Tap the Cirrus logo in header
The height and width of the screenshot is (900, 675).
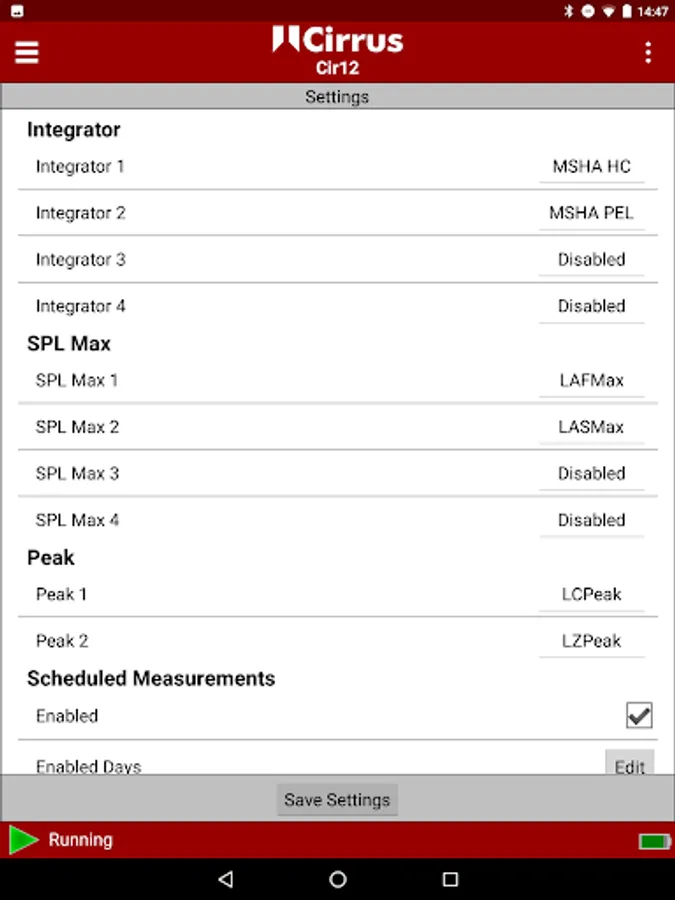click(x=337, y=41)
